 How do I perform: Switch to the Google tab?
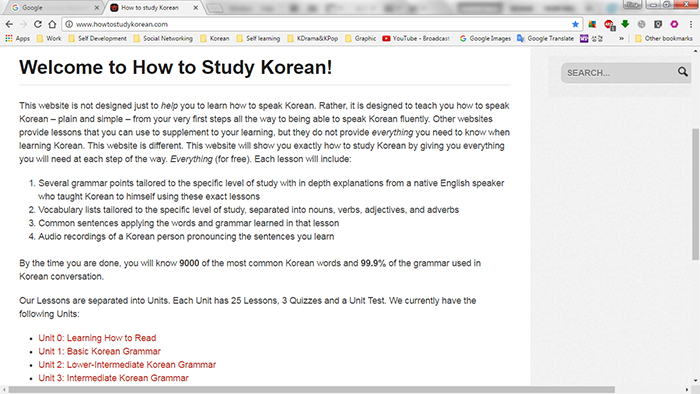point(54,8)
